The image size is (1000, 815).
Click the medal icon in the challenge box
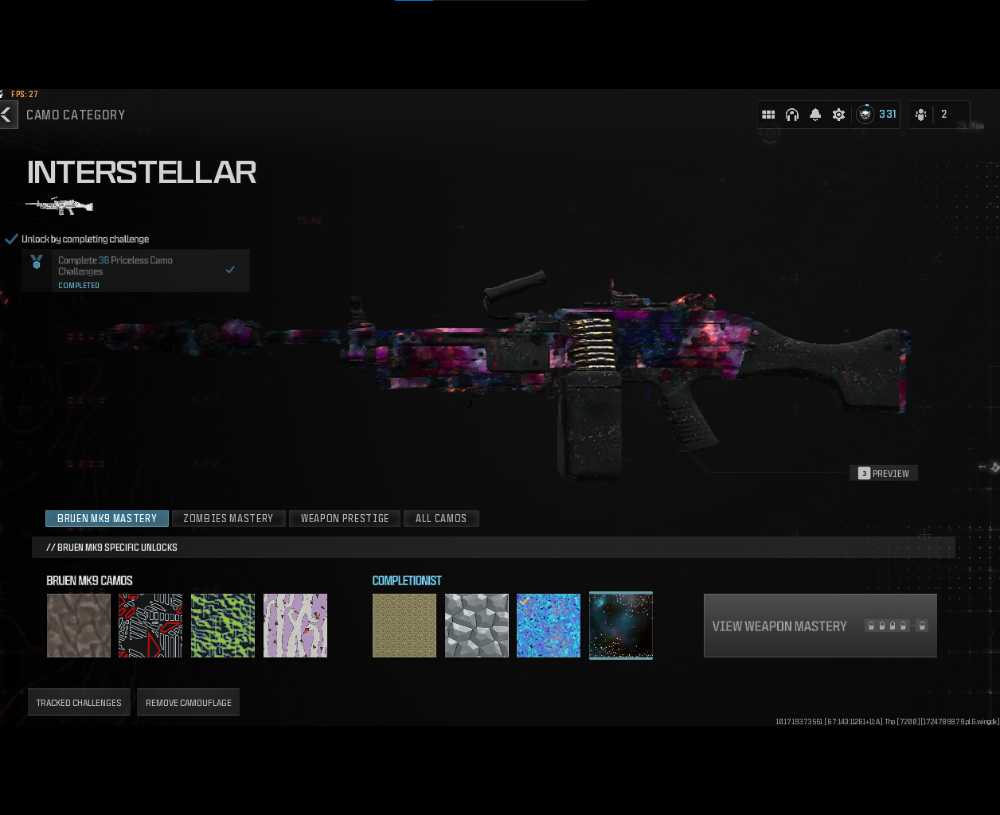(x=36, y=261)
